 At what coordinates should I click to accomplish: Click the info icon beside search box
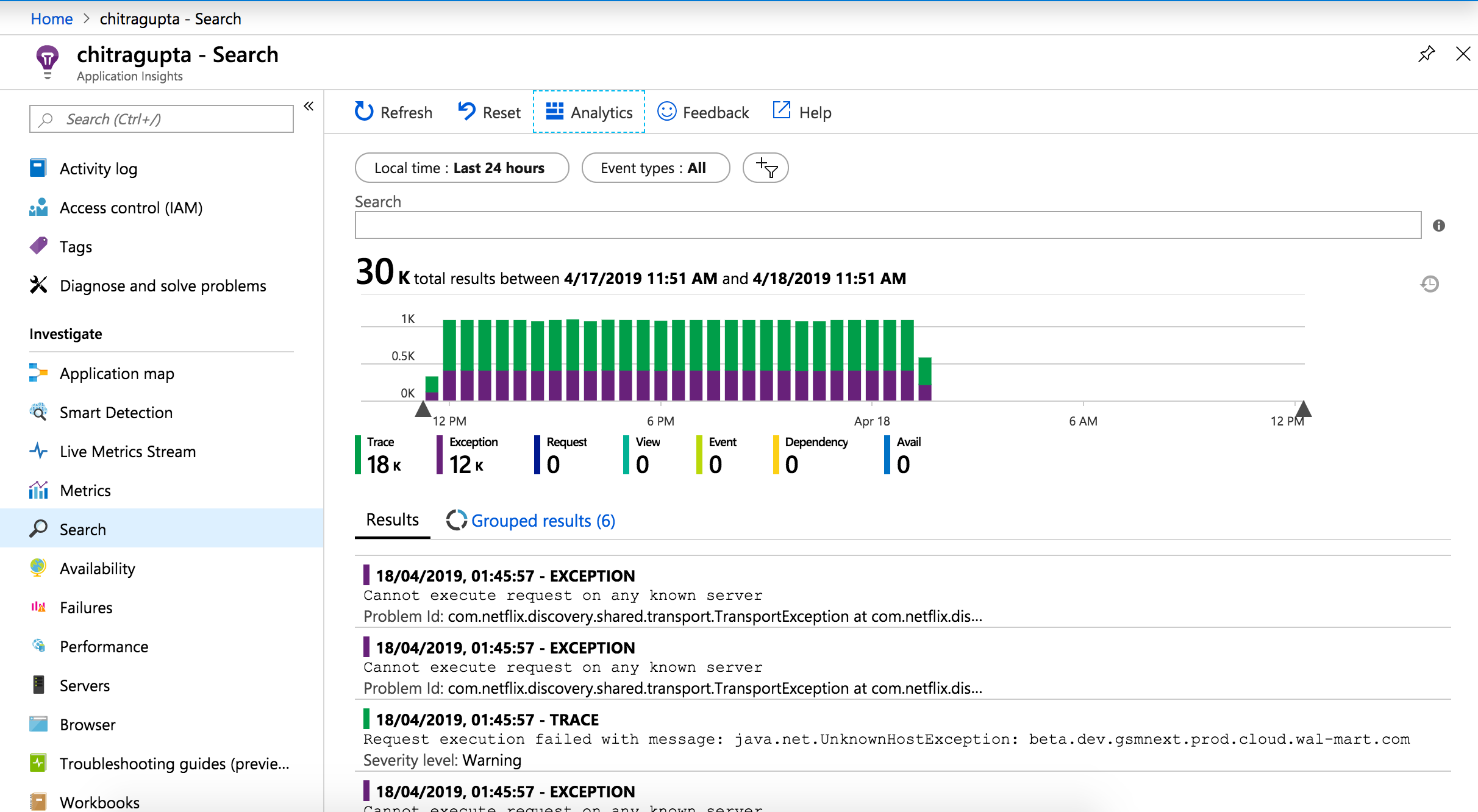[x=1439, y=226]
